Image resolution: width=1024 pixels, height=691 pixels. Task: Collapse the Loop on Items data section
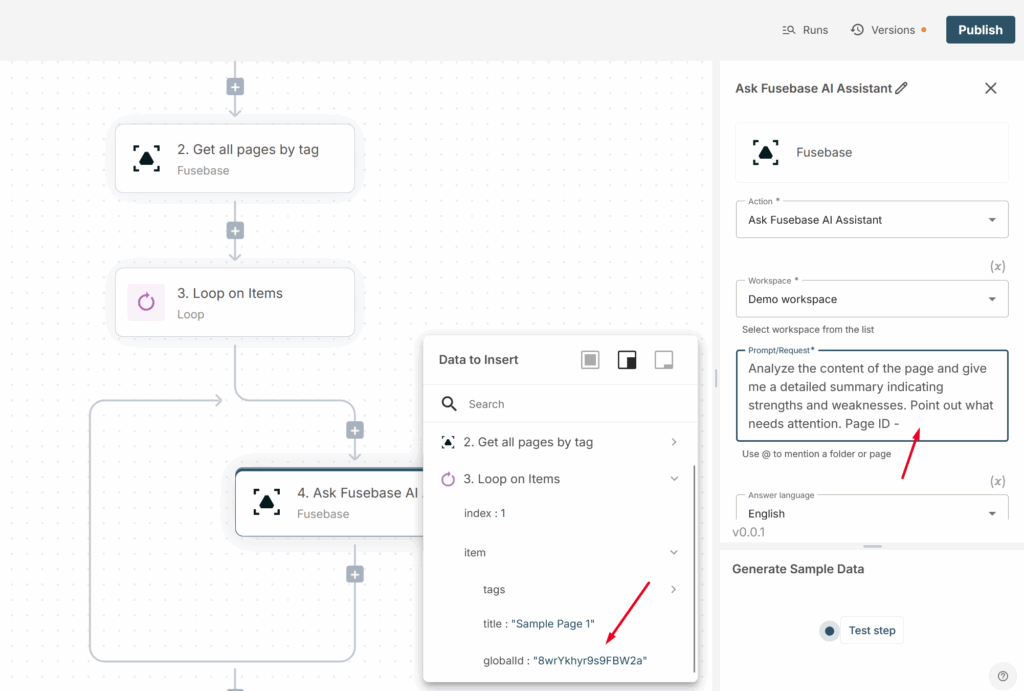pos(673,479)
